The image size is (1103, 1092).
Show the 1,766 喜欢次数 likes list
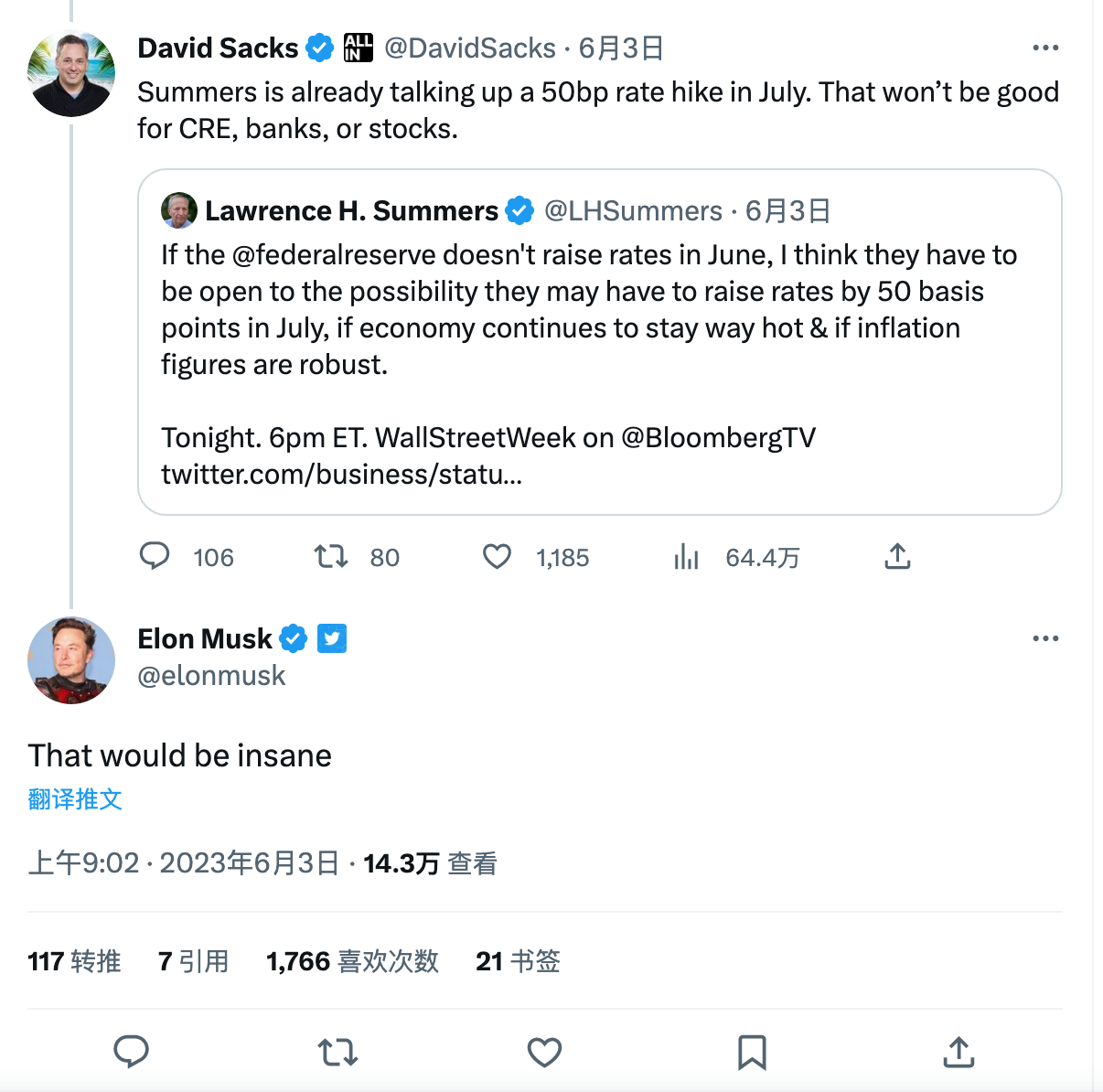point(352,961)
